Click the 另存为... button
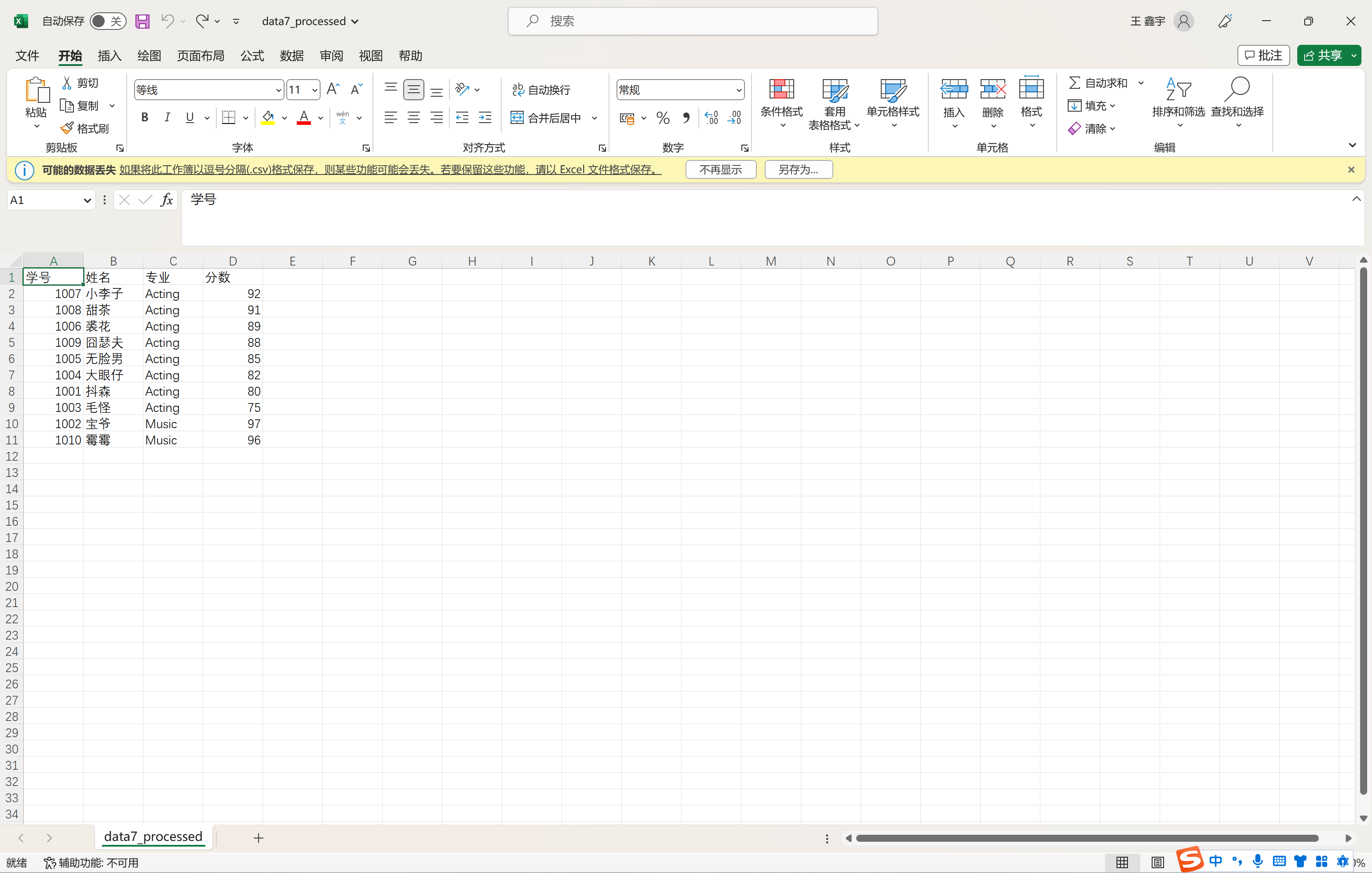The width and height of the screenshot is (1372, 873). click(x=798, y=170)
